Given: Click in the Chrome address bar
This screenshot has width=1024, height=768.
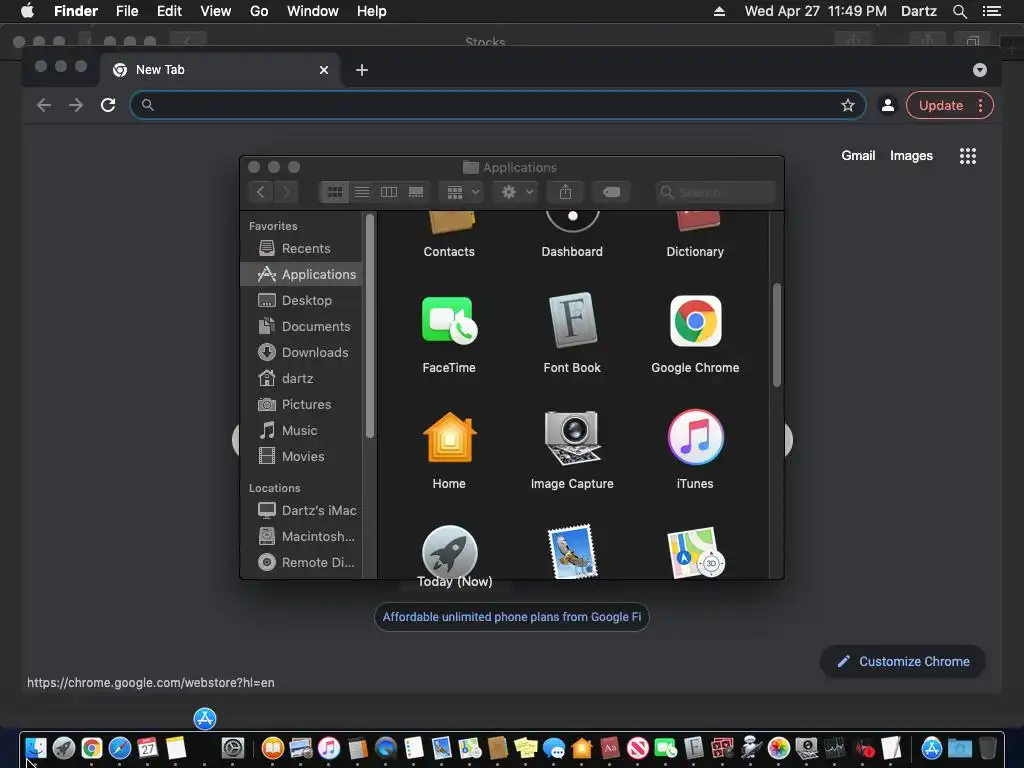Looking at the screenshot, I should (x=496, y=105).
